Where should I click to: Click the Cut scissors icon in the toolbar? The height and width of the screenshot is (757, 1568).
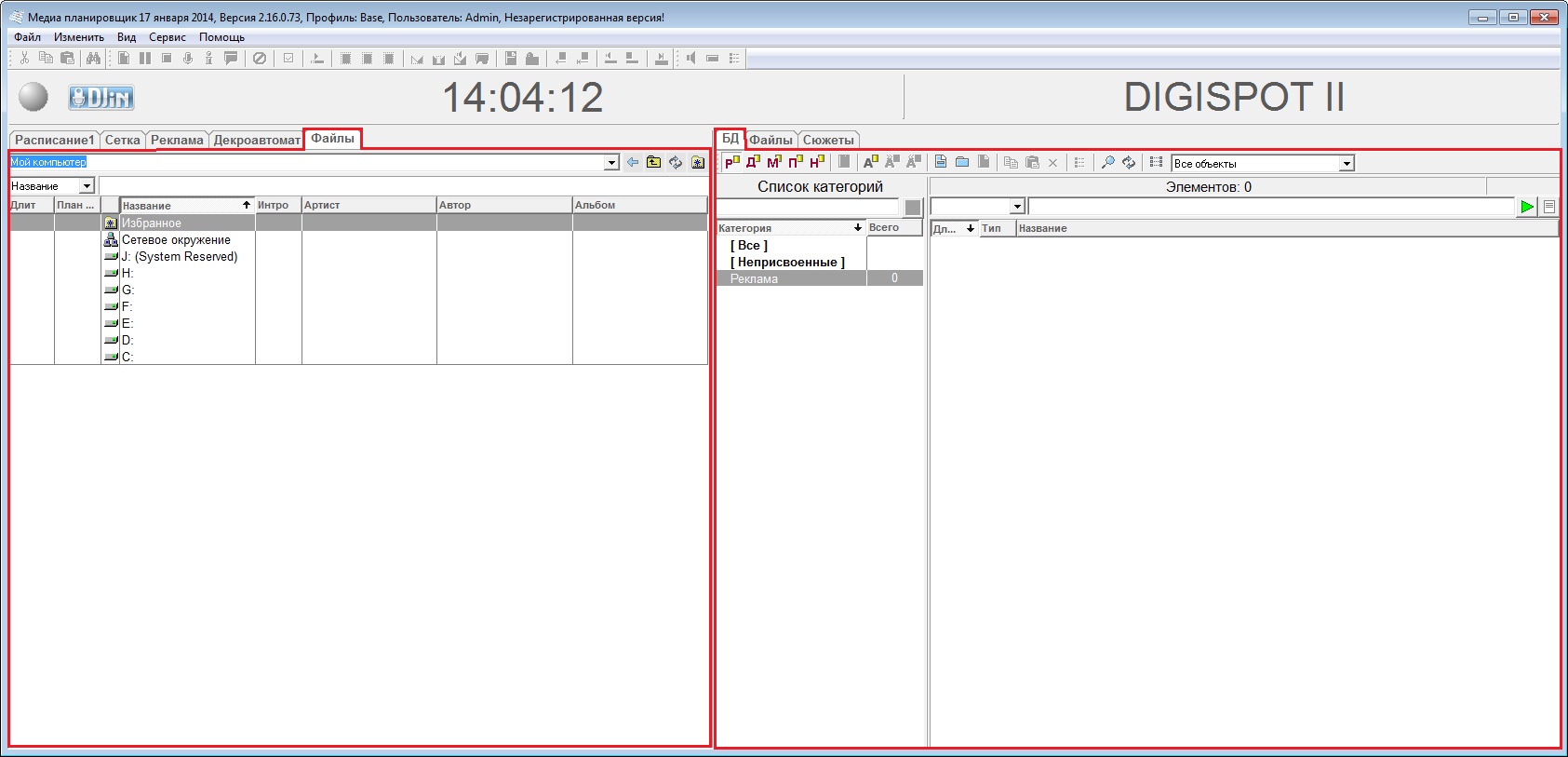point(24,58)
